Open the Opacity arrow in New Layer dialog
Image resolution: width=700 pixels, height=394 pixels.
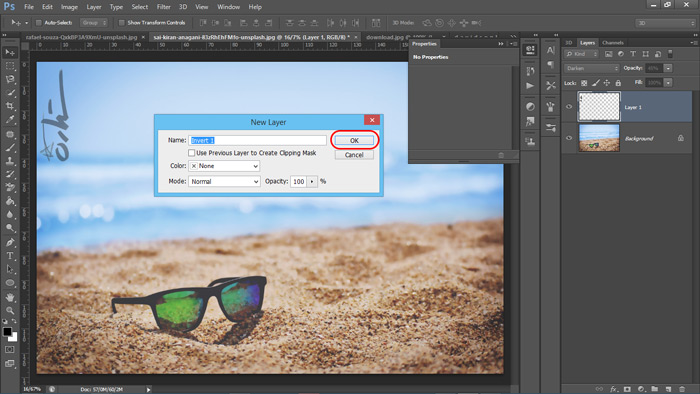312,182
